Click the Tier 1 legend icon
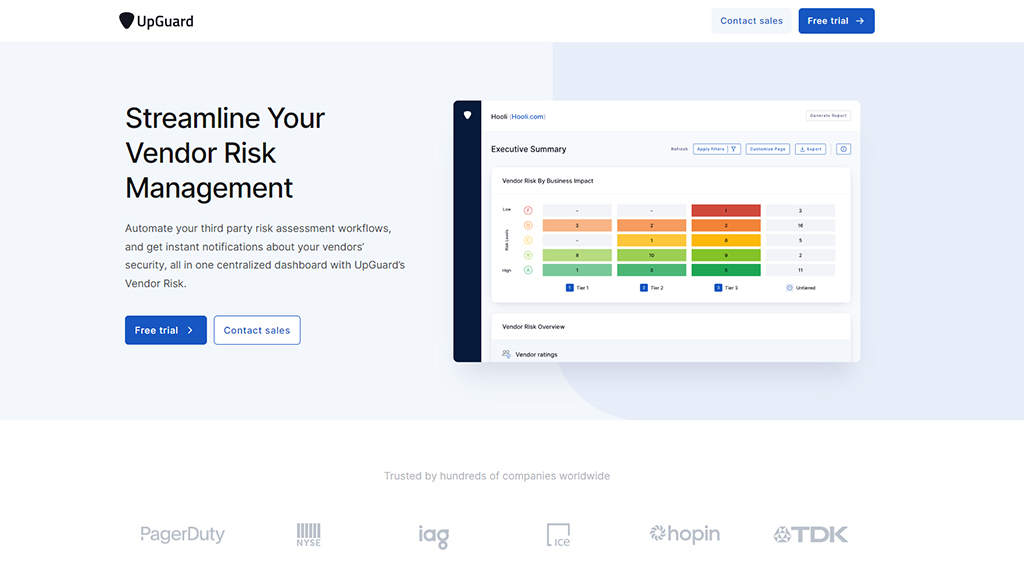Image resolution: width=1024 pixels, height=576 pixels. tap(570, 287)
